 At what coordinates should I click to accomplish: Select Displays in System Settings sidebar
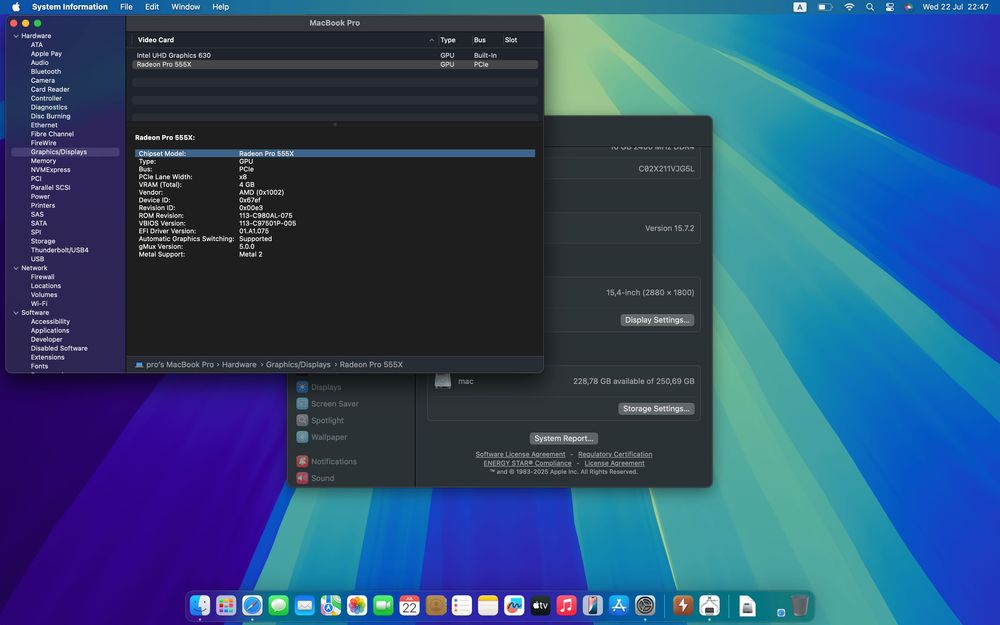click(x=326, y=387)
